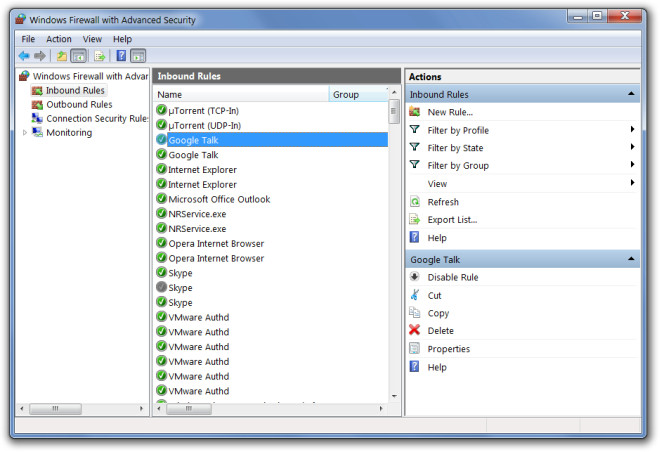Sort by the Name column header
The height and width of the screenshot is (452, 660).
[x=241, y=94]
